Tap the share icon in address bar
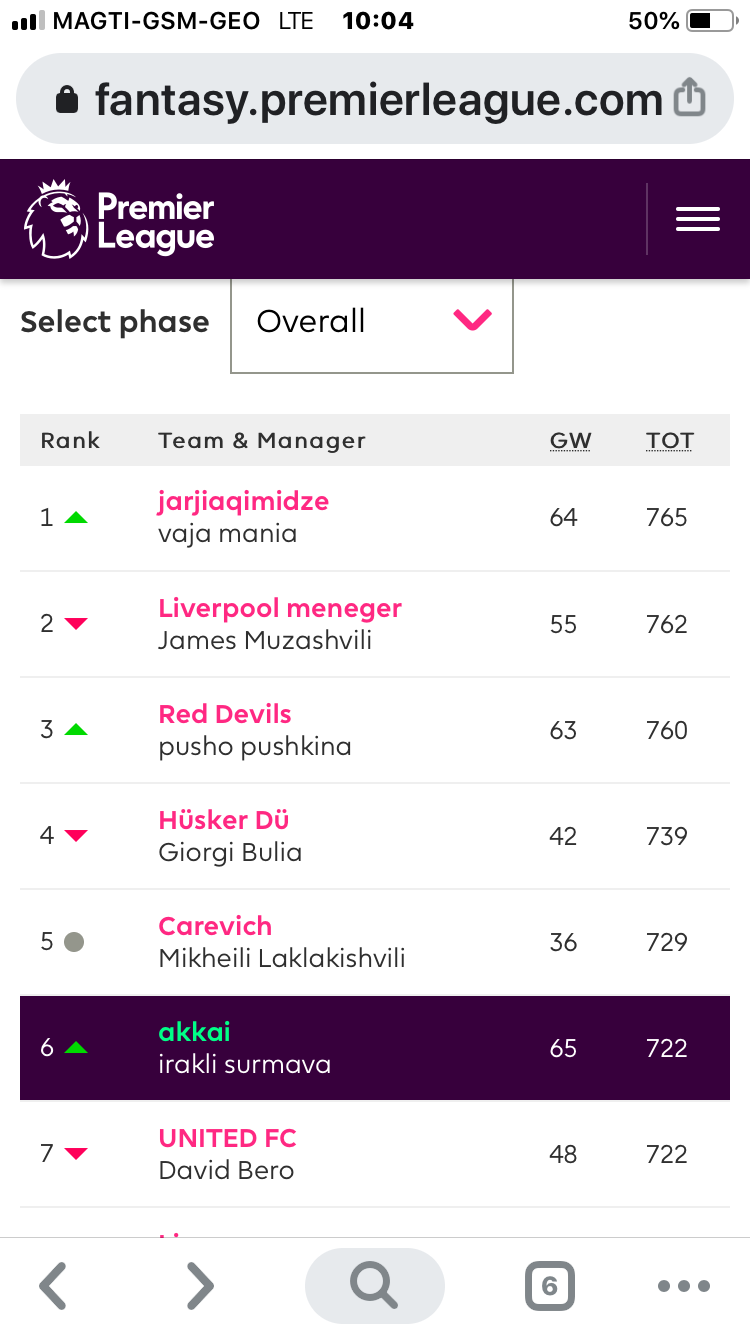Screen dimensions: 750x1334 coord(690,99)
